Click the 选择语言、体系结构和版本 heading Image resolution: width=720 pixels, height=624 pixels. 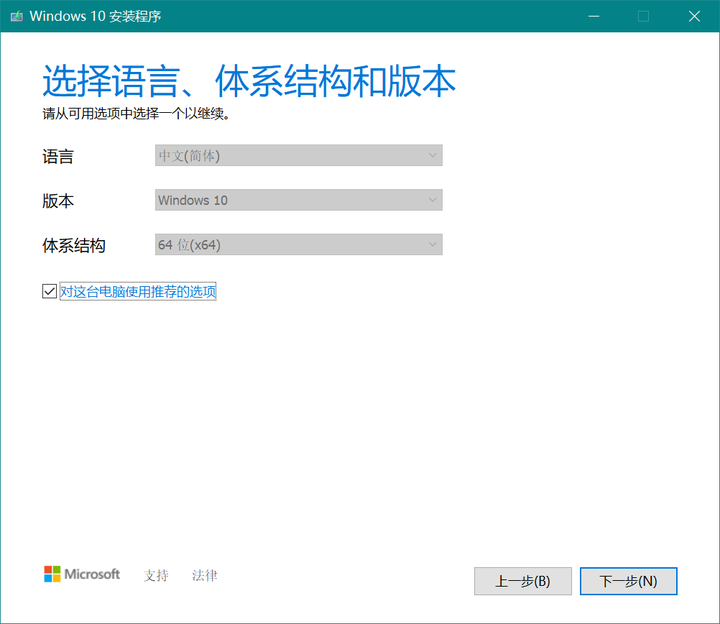coord(249,81)
